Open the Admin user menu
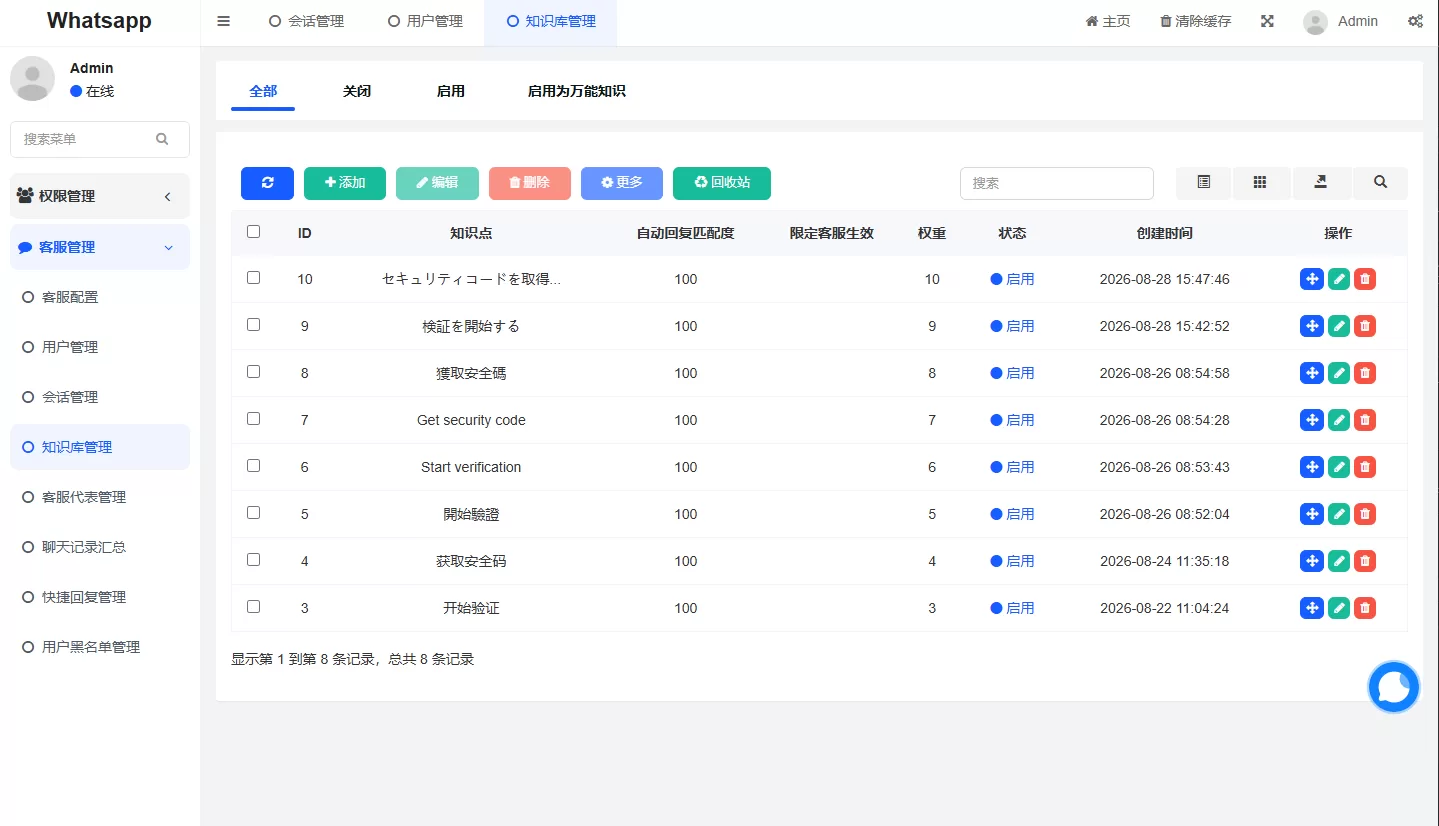The height and width of the screenshot is (826, 1439). click(1340, 21)
